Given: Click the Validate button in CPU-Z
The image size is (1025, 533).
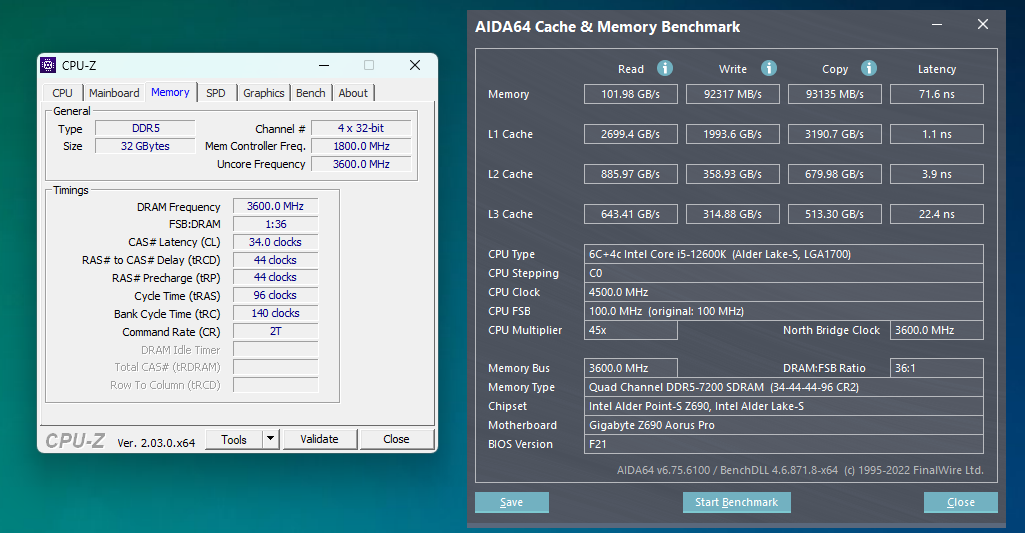Looking at the screenshot, I should point(319,439).
